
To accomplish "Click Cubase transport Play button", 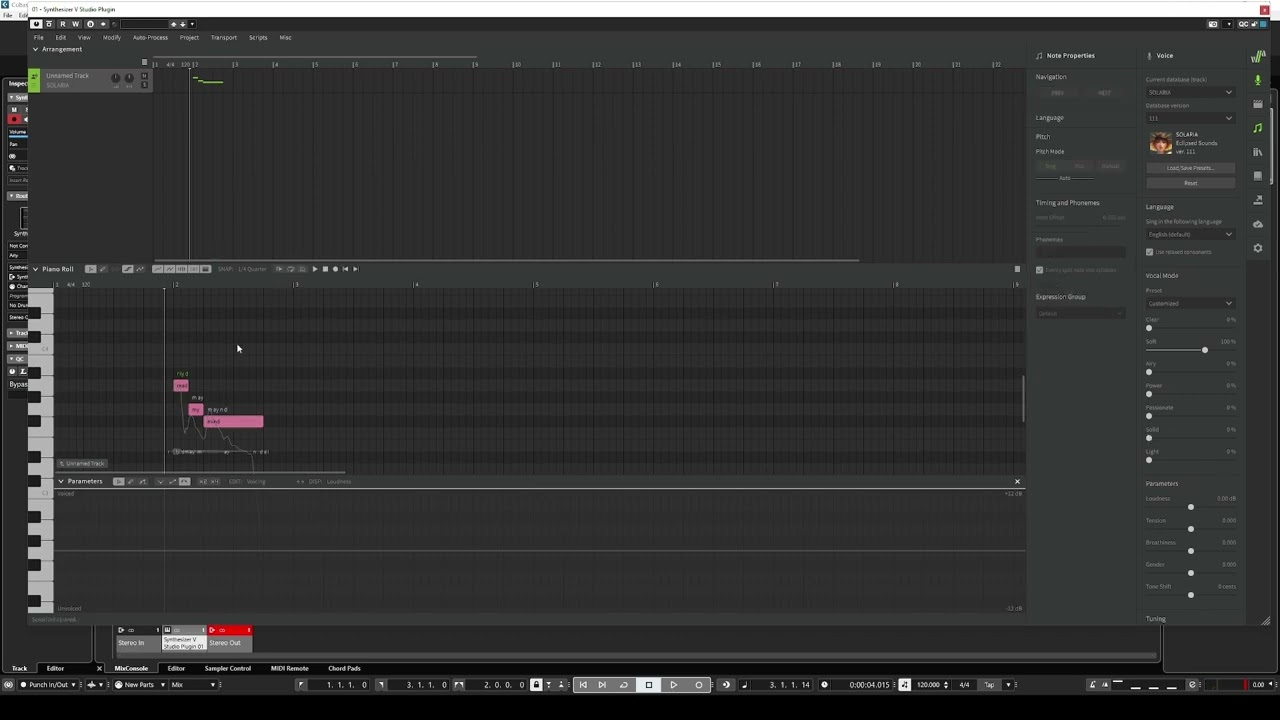I will [673, 685].
